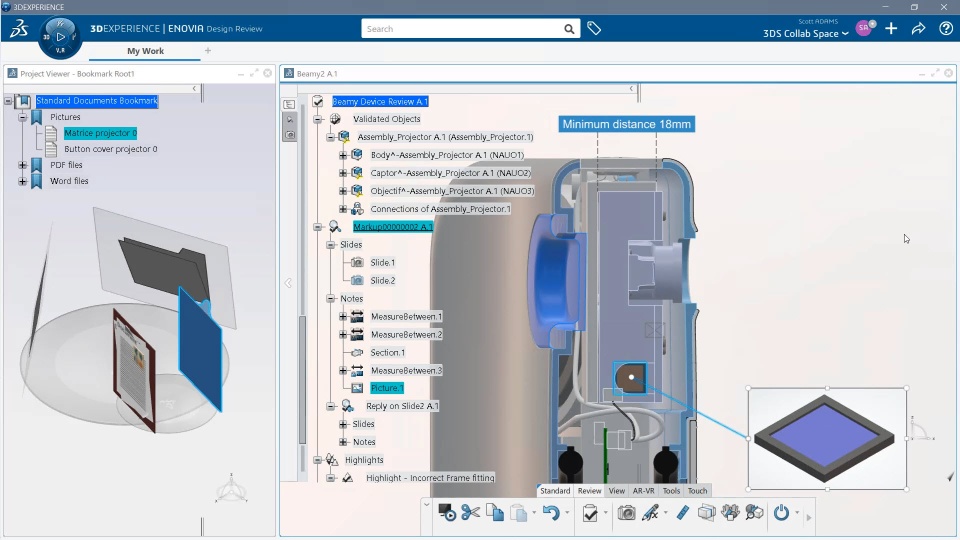The image size is (960, 540).
Task: Click the Section cube icon
Action: point(707,512)
